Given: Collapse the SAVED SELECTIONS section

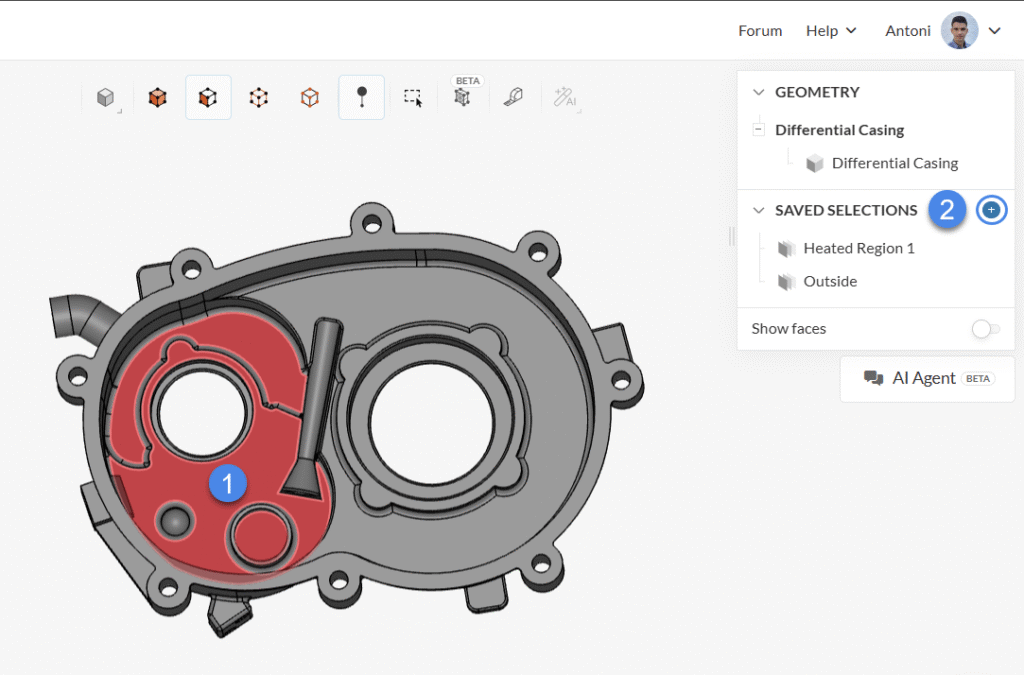Looking at the screenshot, I should click(757, 210).
